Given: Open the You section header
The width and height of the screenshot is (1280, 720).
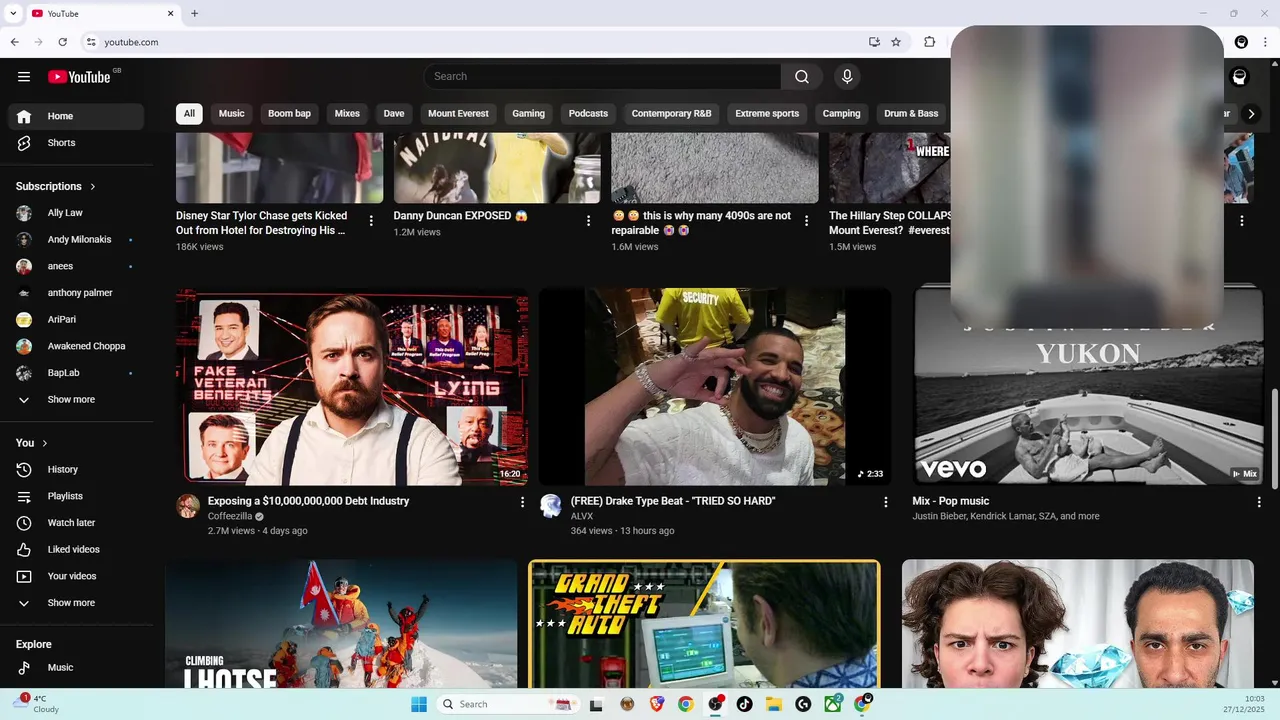Looking at the screenshot, I should (x=32, y=443).
